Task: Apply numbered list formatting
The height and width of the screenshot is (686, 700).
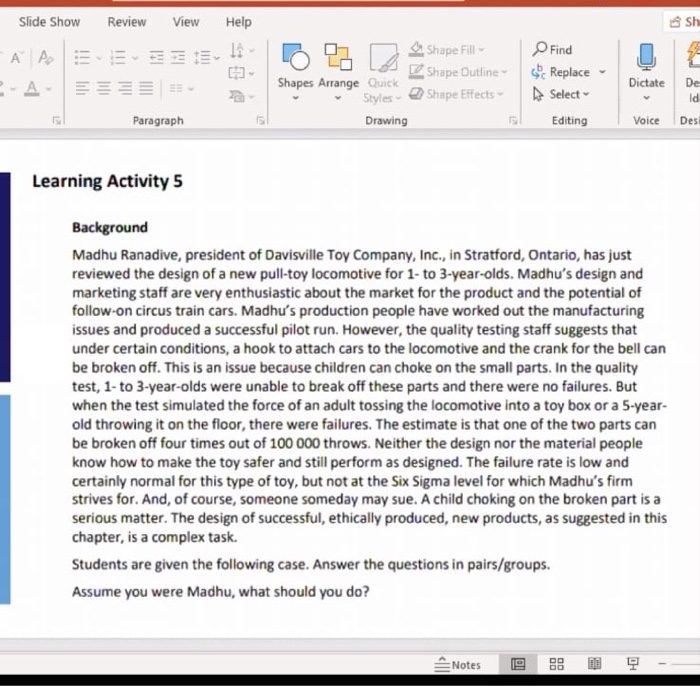Action: click(117, 58)
